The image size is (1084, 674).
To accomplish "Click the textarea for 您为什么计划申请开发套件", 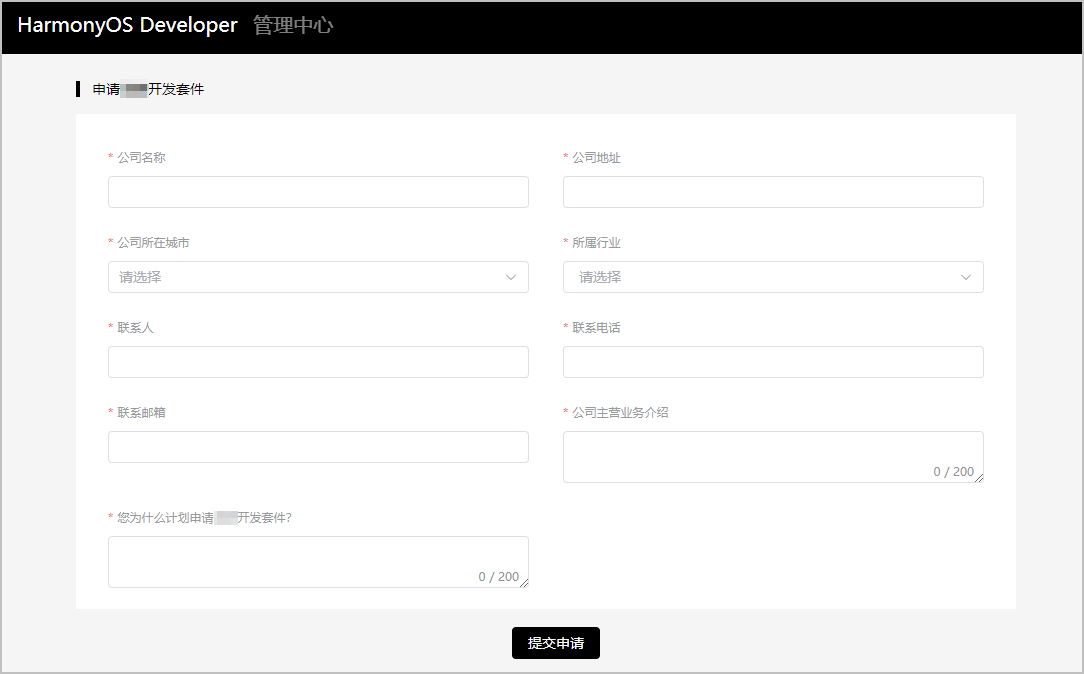I will pyautogui.click(x=300, y=557).
